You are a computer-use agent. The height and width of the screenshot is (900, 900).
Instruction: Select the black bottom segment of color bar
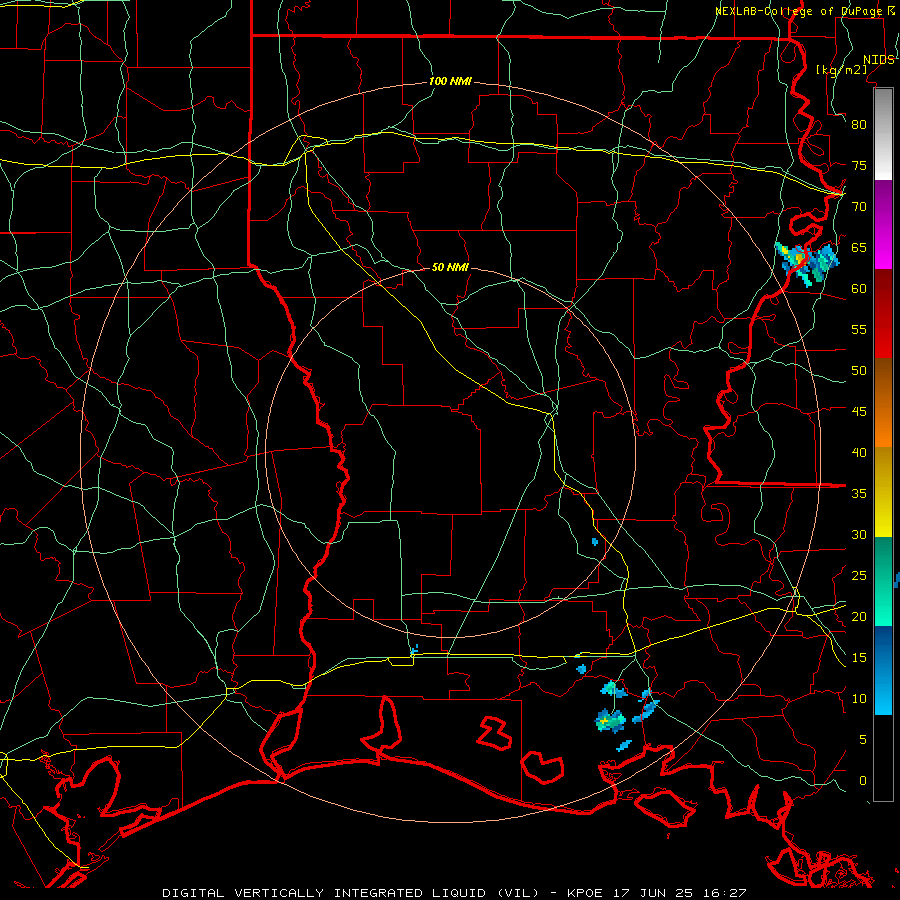(883, 758)
